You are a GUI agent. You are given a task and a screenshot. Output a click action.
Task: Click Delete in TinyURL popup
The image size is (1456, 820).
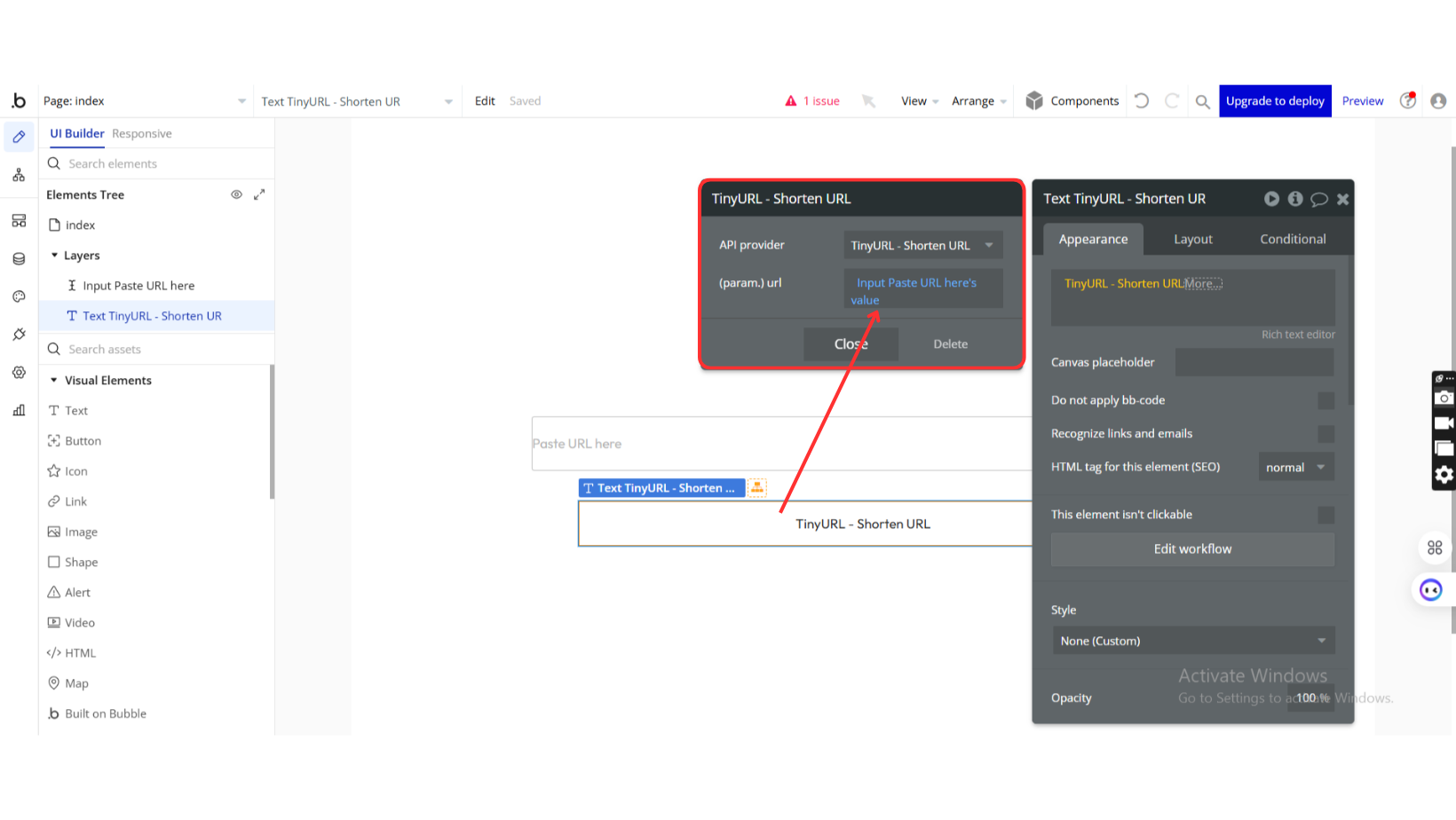950,344
